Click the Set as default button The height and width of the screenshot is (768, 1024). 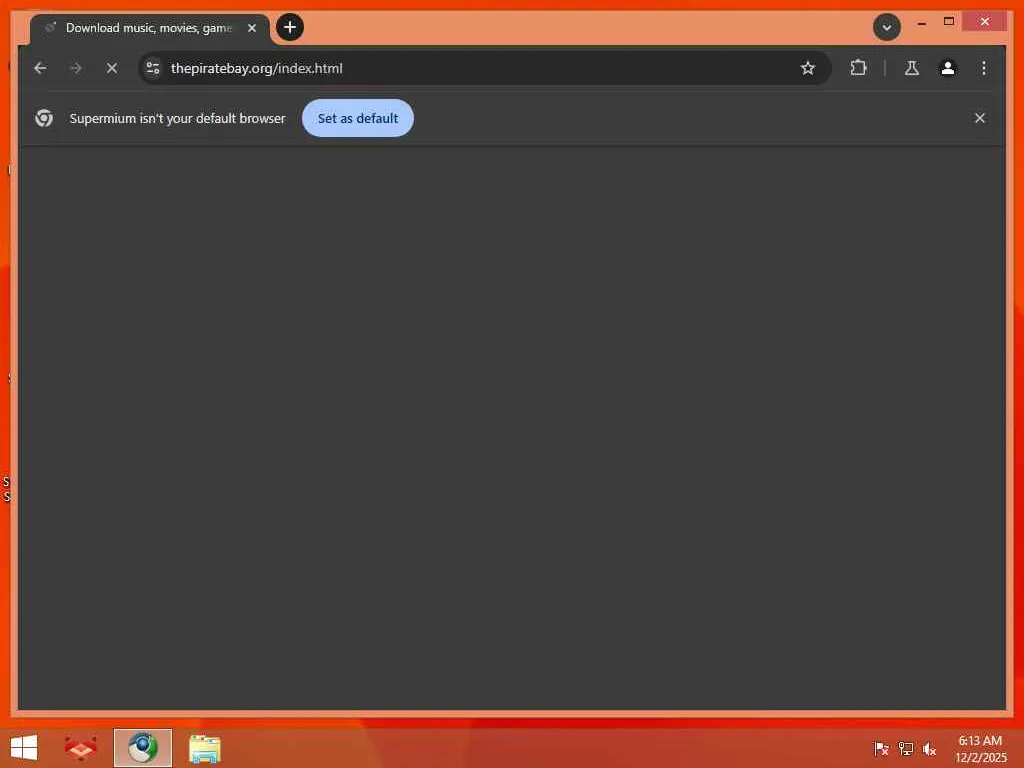[357, 118]
